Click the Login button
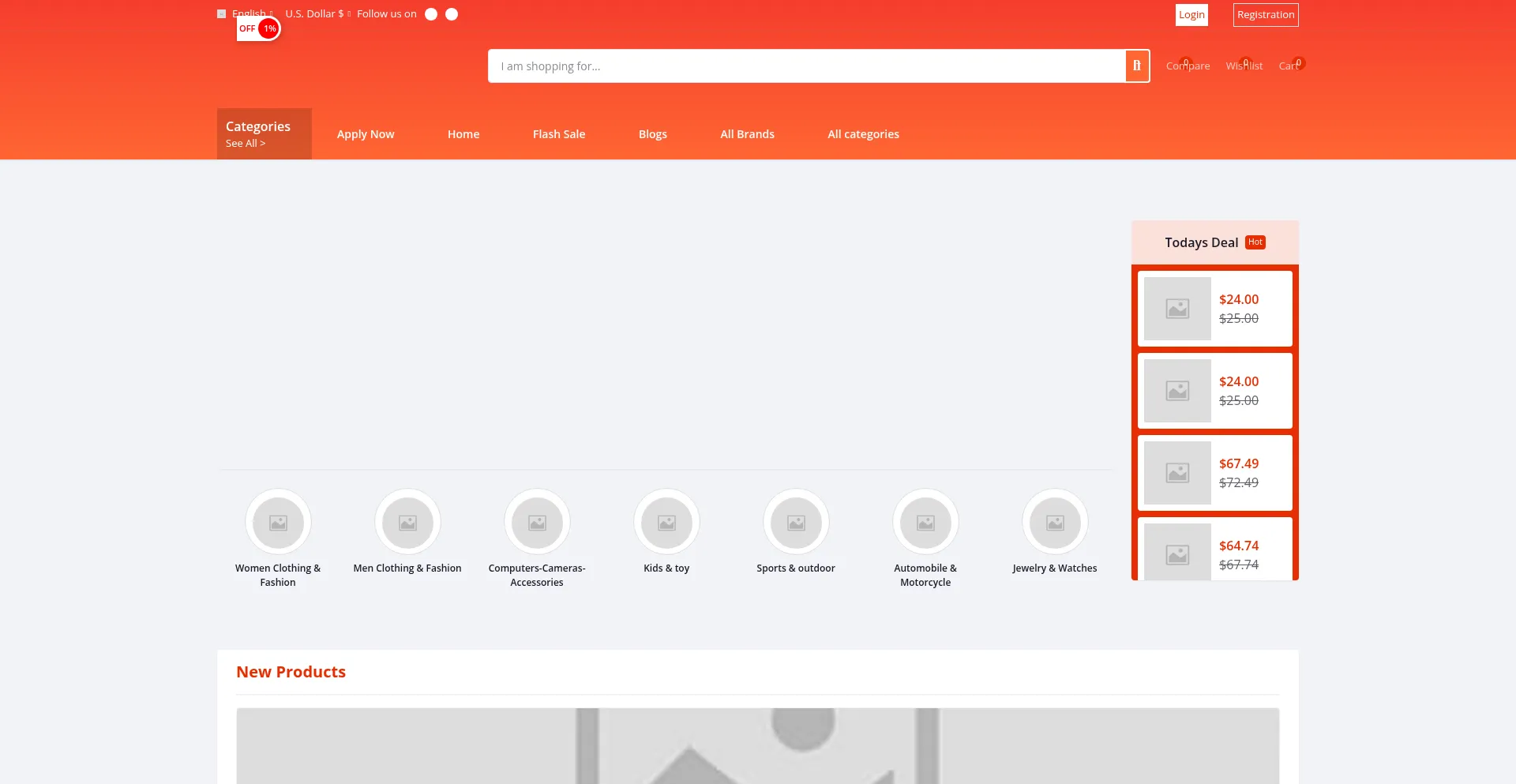 click(1191, 14)
